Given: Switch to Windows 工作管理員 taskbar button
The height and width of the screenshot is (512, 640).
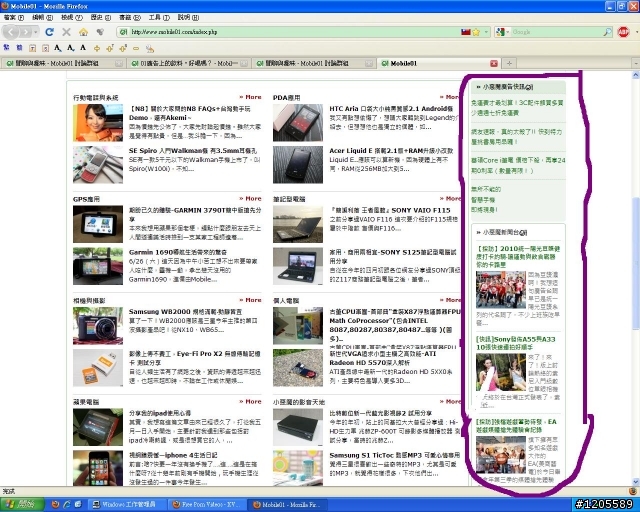Looking at the screenshot, I should point(128,504).
